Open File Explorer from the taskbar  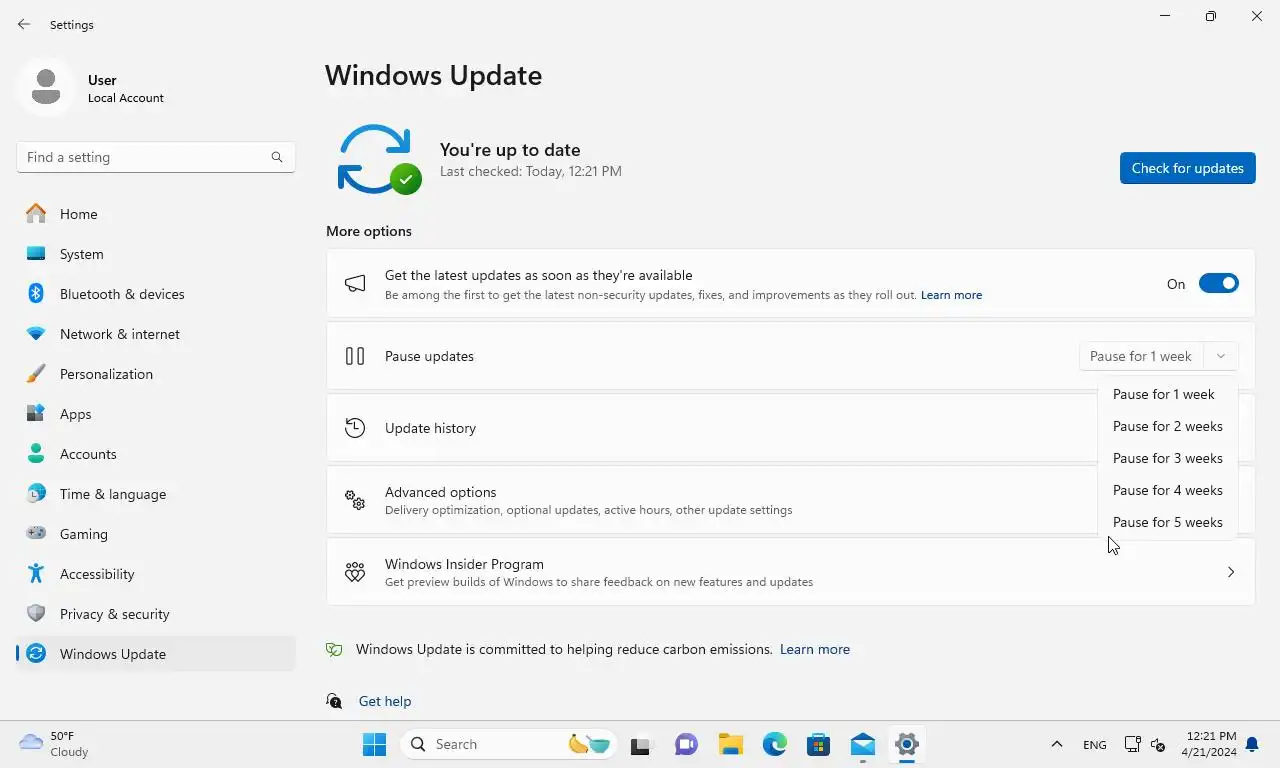(x=730, y=744)
